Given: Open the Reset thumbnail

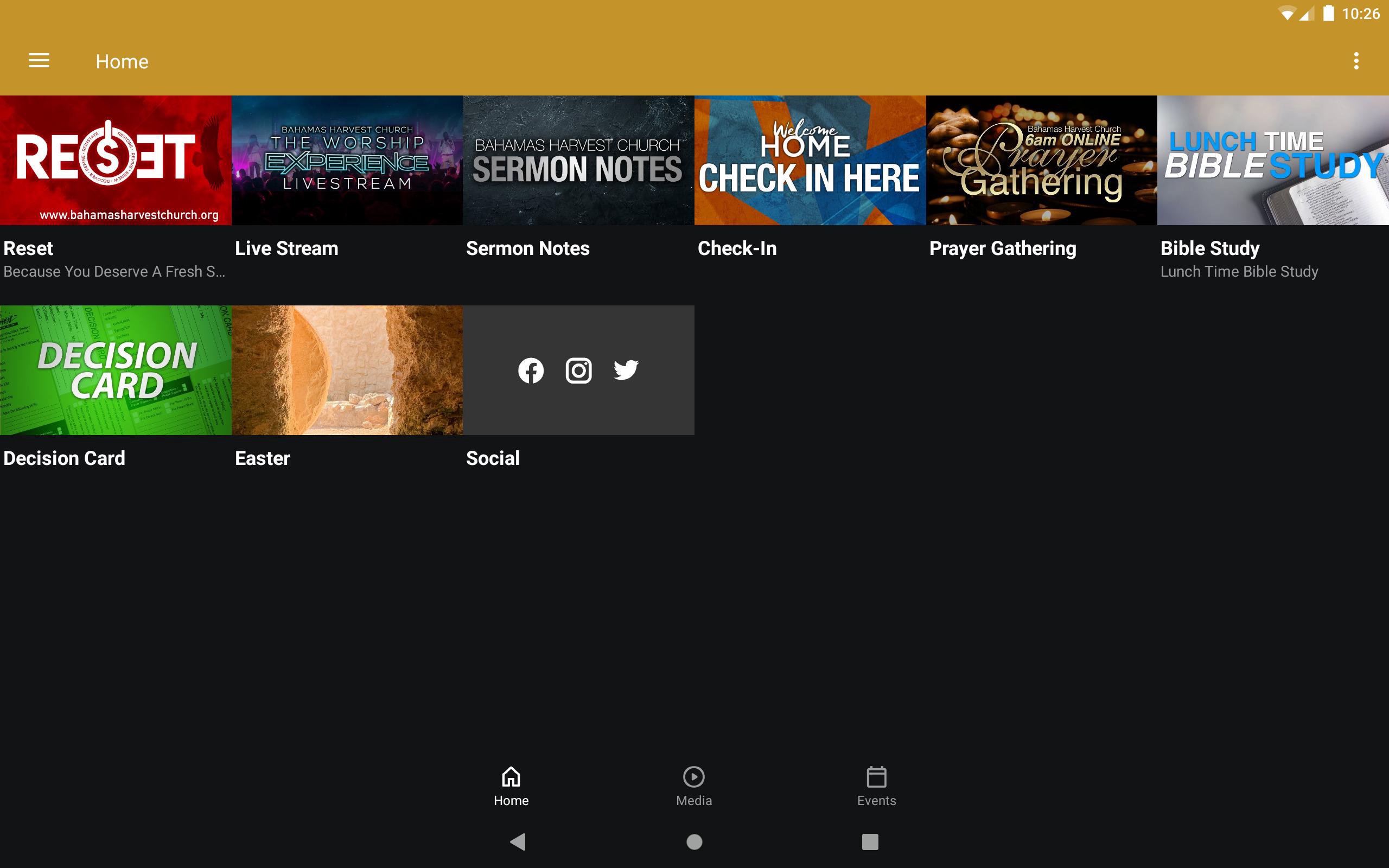Looking at the screenshot, I should click(116, 160).
